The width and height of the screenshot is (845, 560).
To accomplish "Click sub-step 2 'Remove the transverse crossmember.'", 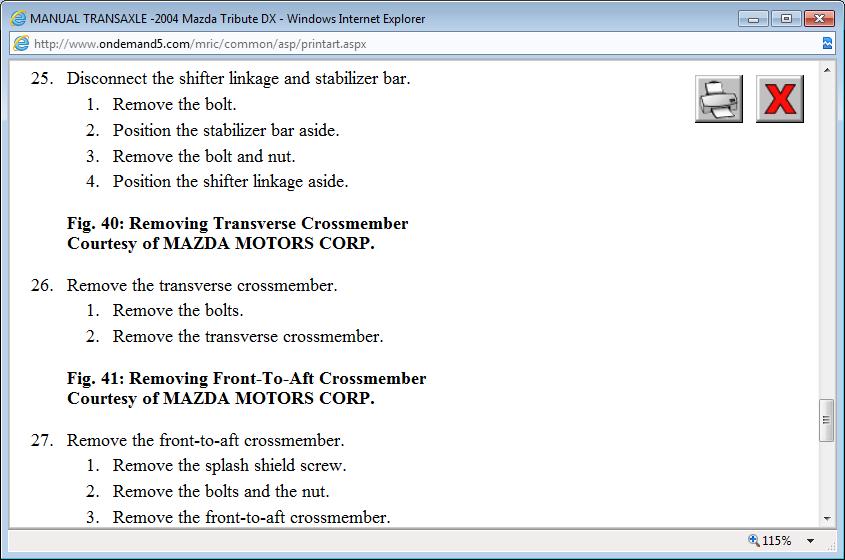I will 248,336.
